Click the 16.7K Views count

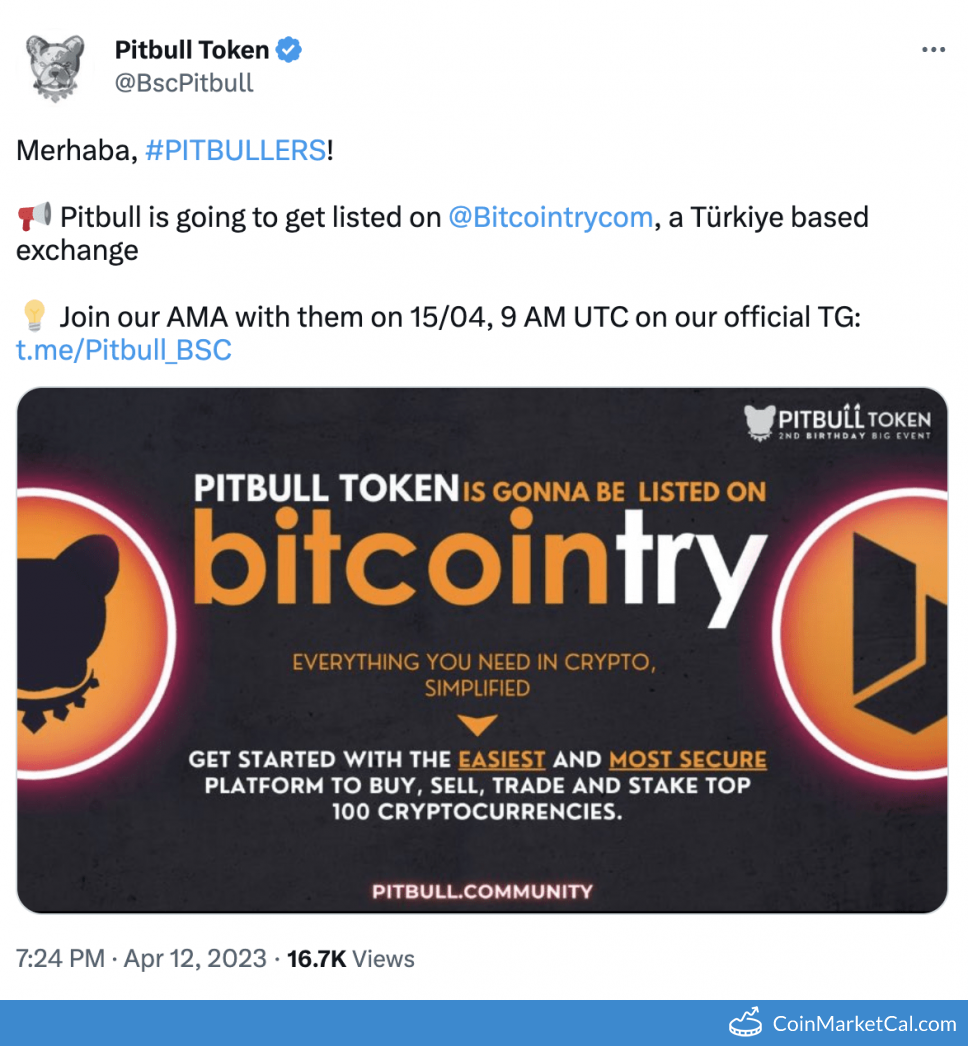350,959
